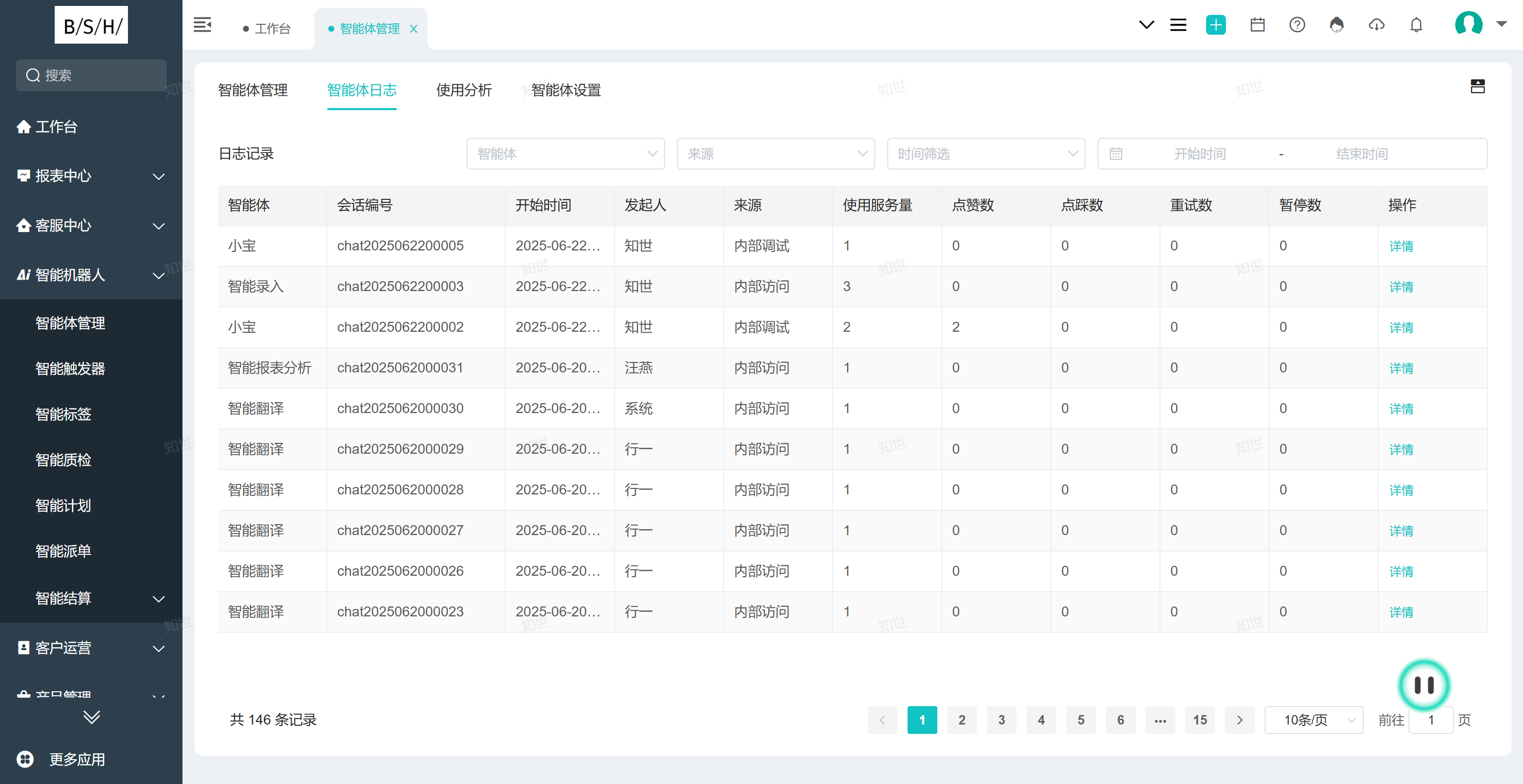
Task: Open 智能触发器 in the sidebar
Action: pos(91,368)
